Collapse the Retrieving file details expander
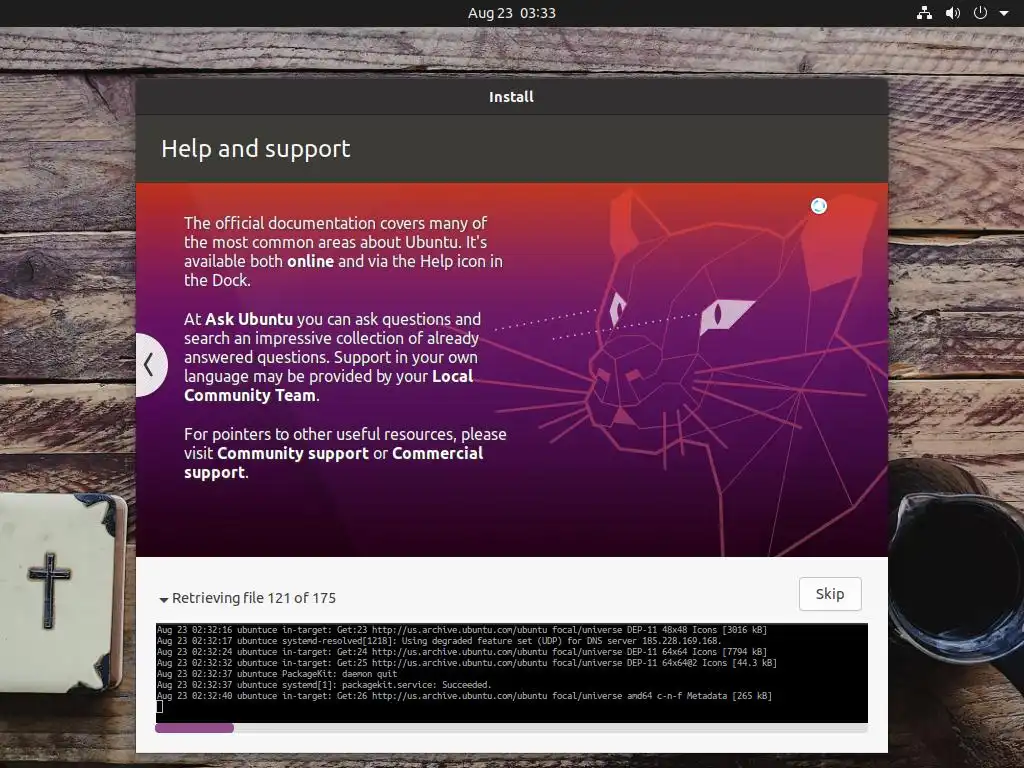 (x=164, y=599)
